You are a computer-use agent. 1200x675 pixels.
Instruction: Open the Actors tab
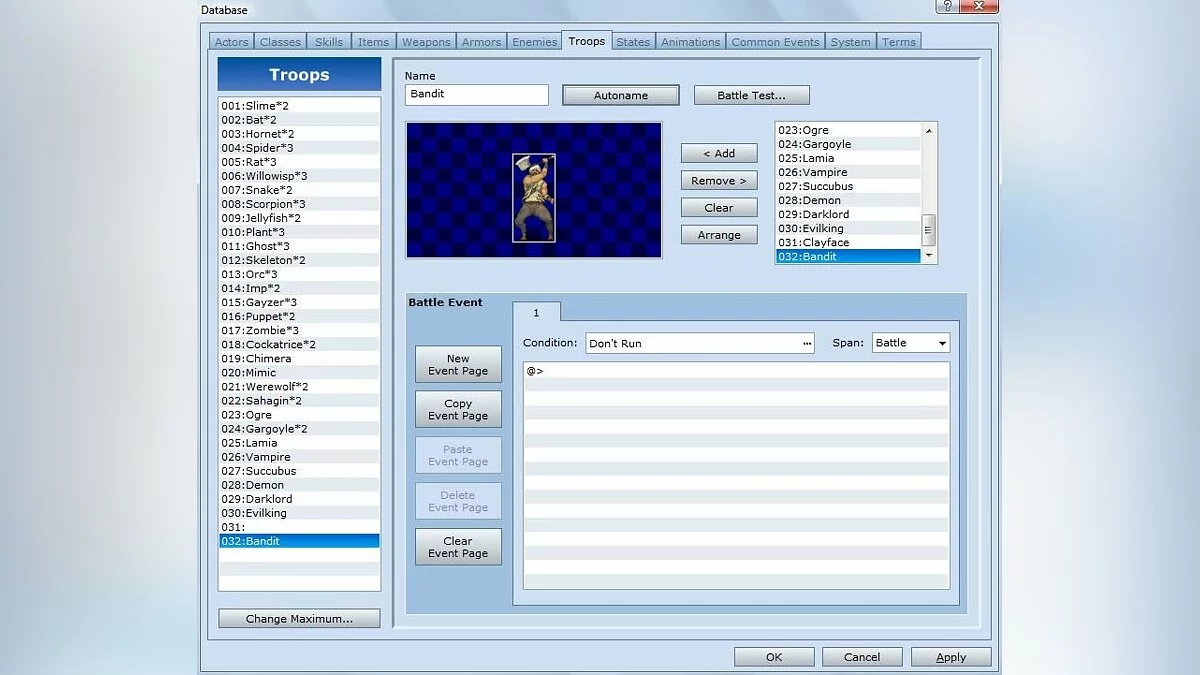click(x=231, y=42)
